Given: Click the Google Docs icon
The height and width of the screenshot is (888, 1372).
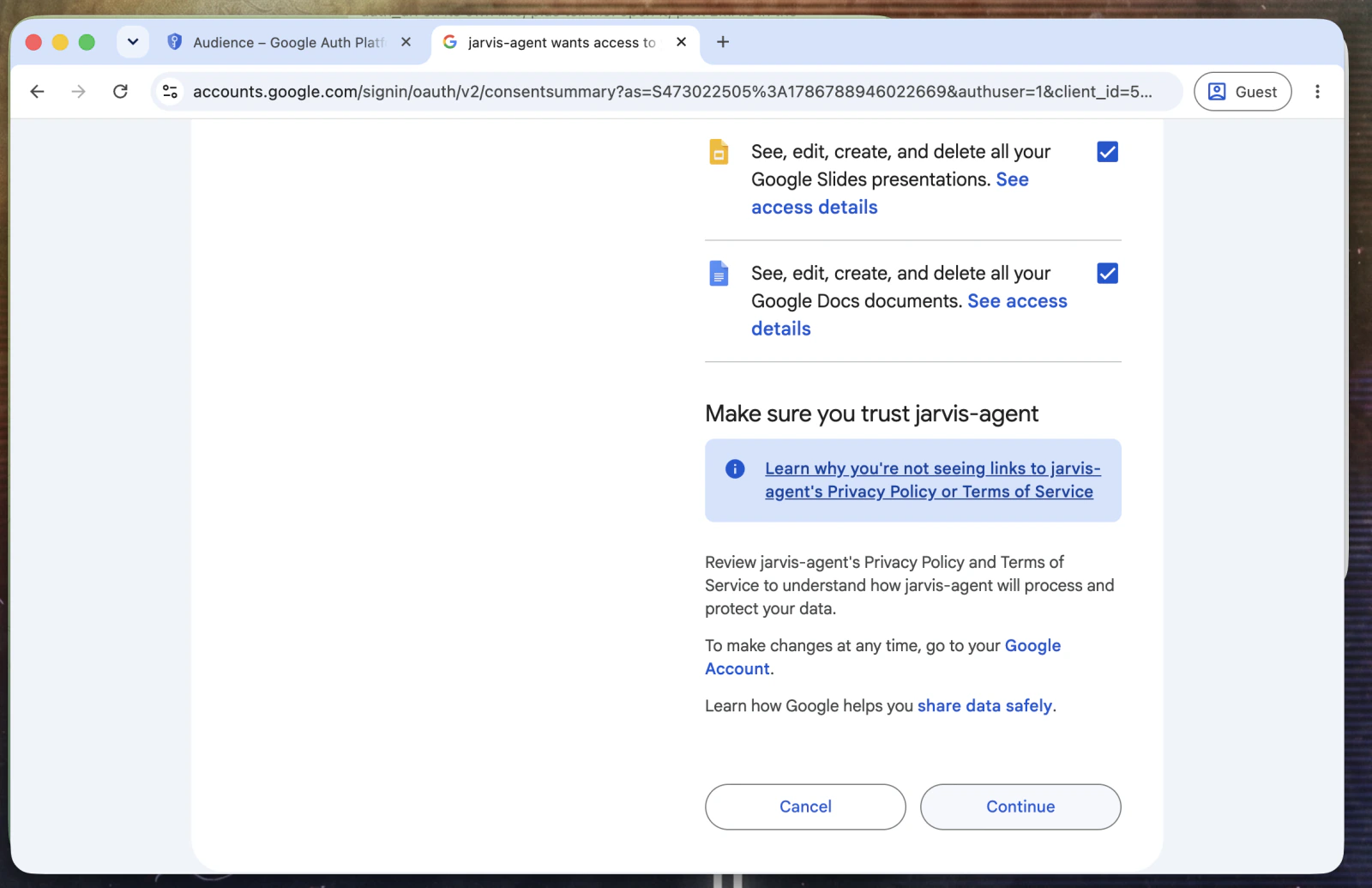Looking at the screenshot, I should 719,274.
